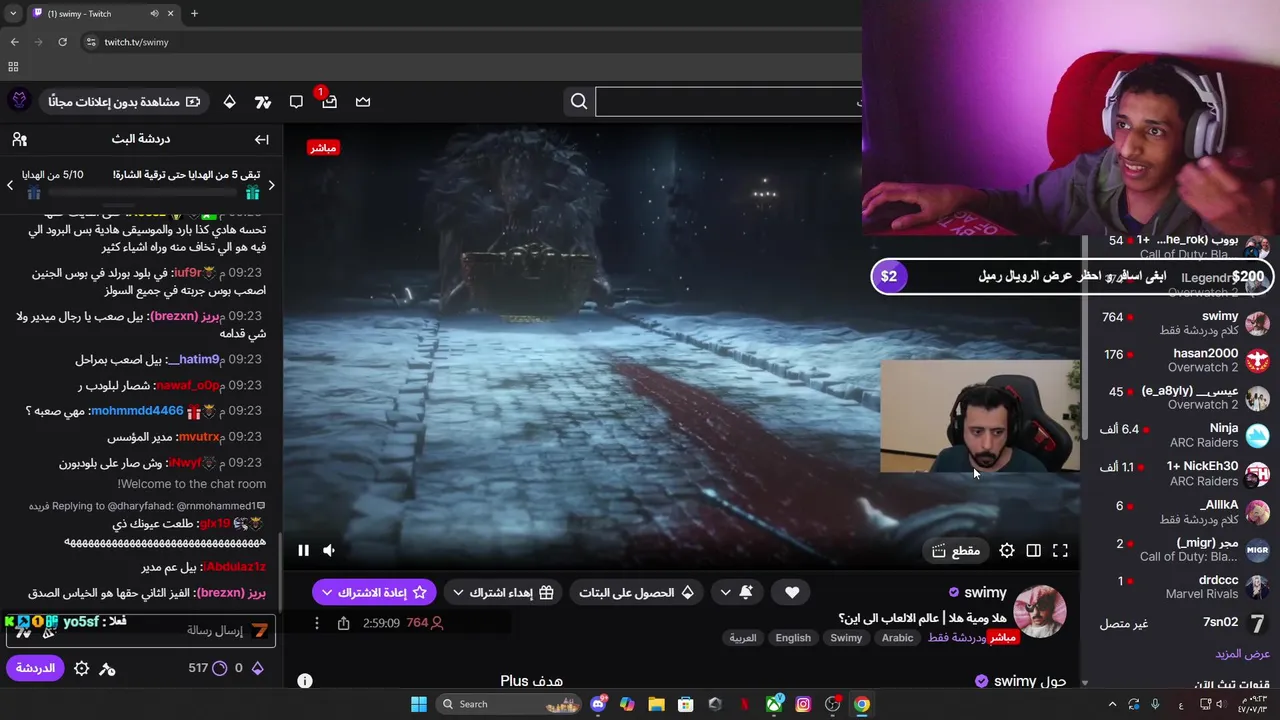Share the stream via share icon
This screenshot has height=720, width=1280.
[x=343, y=623]
